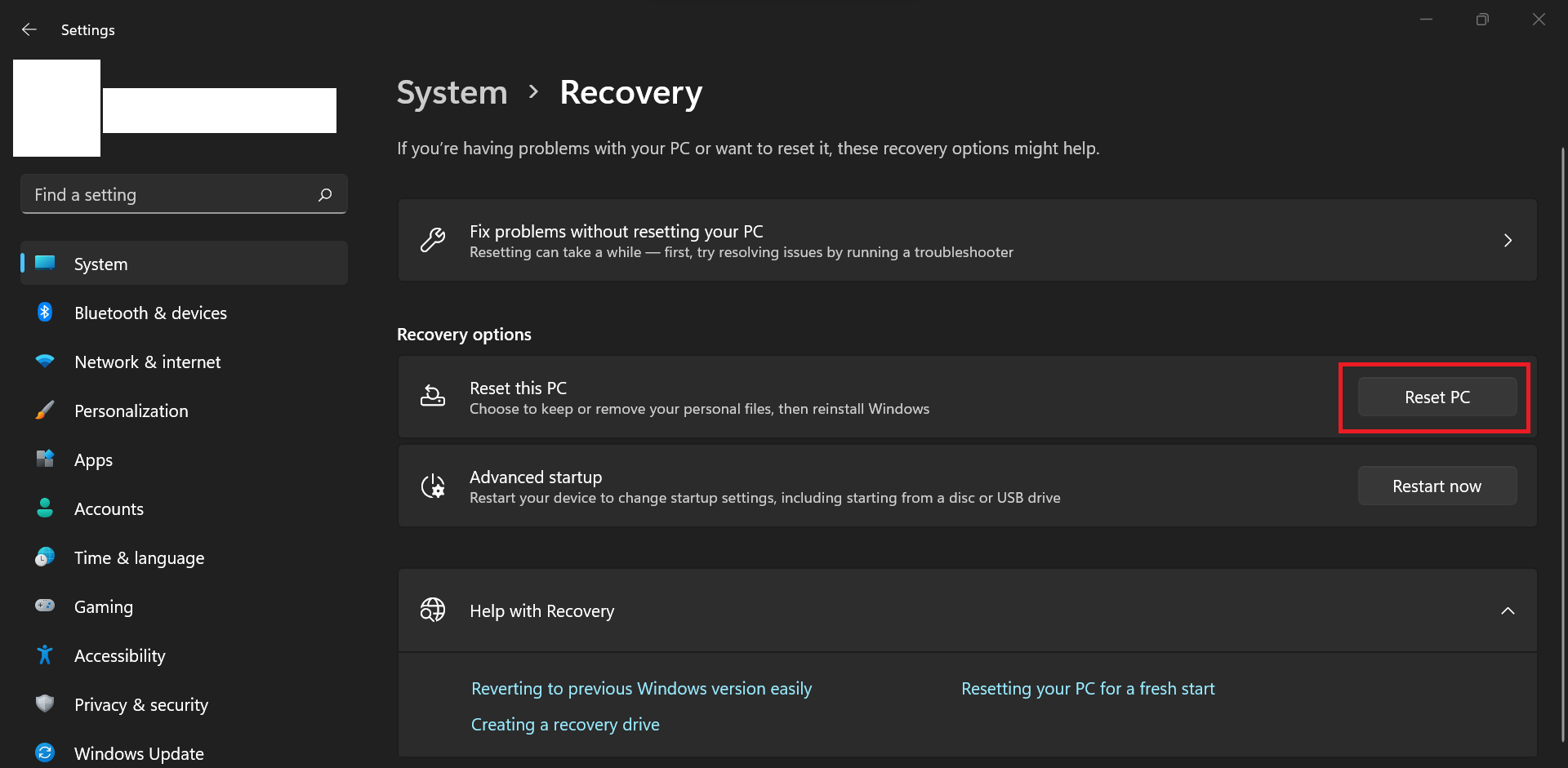Navigate to System in the breadcrumb
The width and height of the screenshot is (1568, 768).
[x=452, y=93]
